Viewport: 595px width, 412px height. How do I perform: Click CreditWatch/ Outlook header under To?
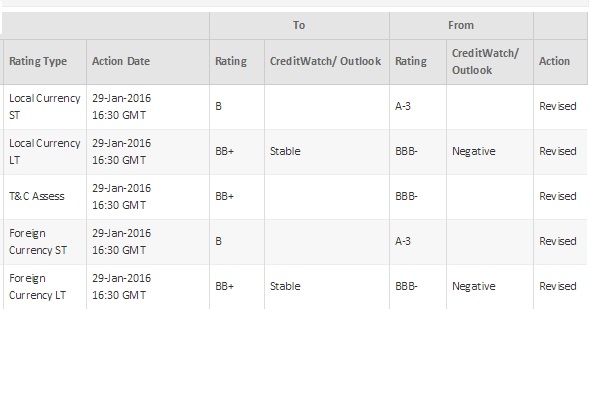[x=326, y=61]
